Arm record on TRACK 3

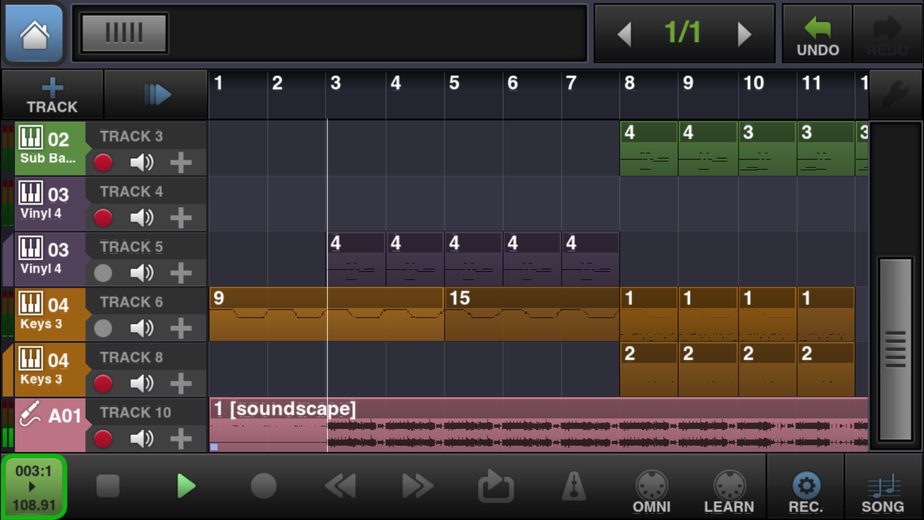click(x=103, y=162)
